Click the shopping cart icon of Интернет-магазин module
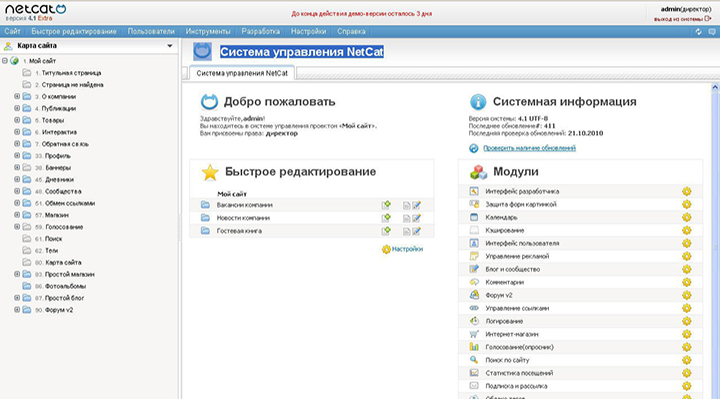Viewport: 720px width, 399px height. click(474, 334)
